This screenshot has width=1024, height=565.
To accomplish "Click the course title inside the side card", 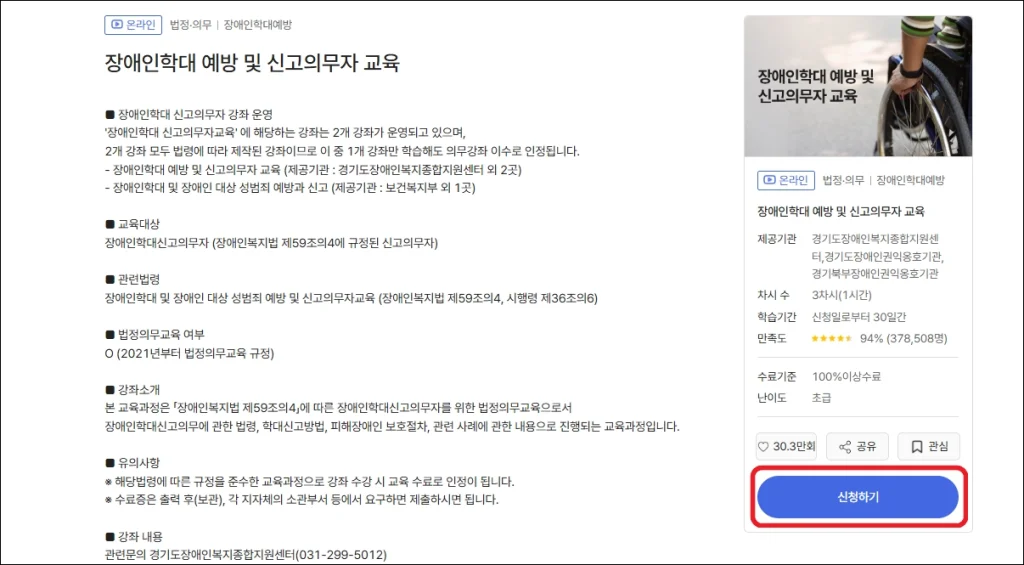I will coord(841,211).
